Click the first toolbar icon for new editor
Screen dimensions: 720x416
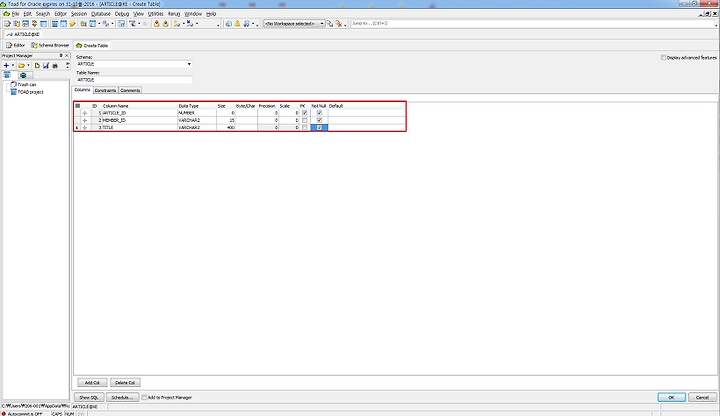[x=7, y=23]
